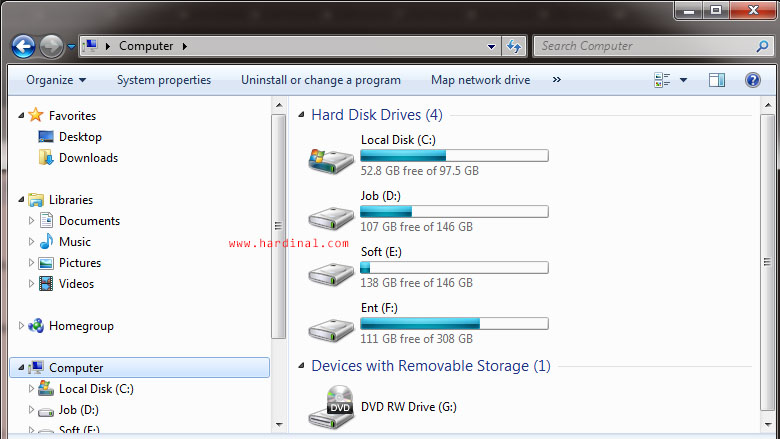
Task: Open the address bar history dropdown
Action: [x=491, y=46]
